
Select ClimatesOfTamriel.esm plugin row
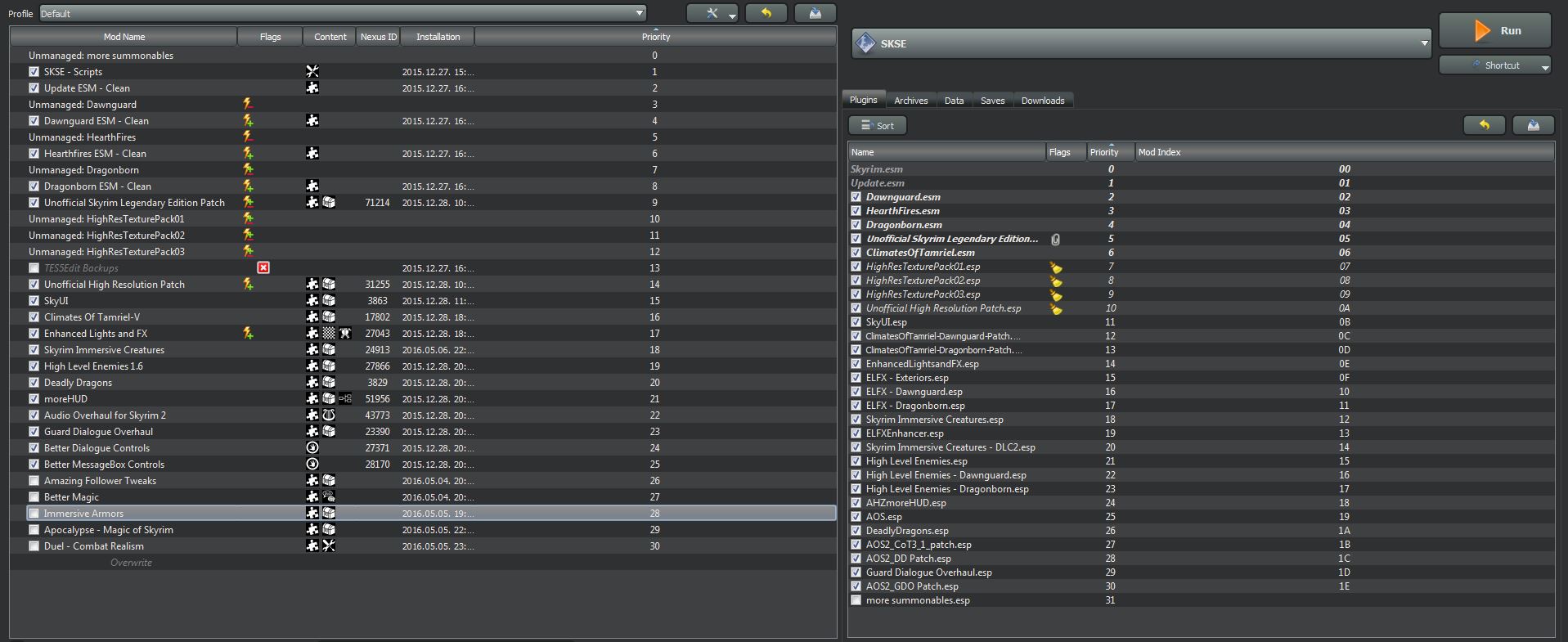[1201, 253]
